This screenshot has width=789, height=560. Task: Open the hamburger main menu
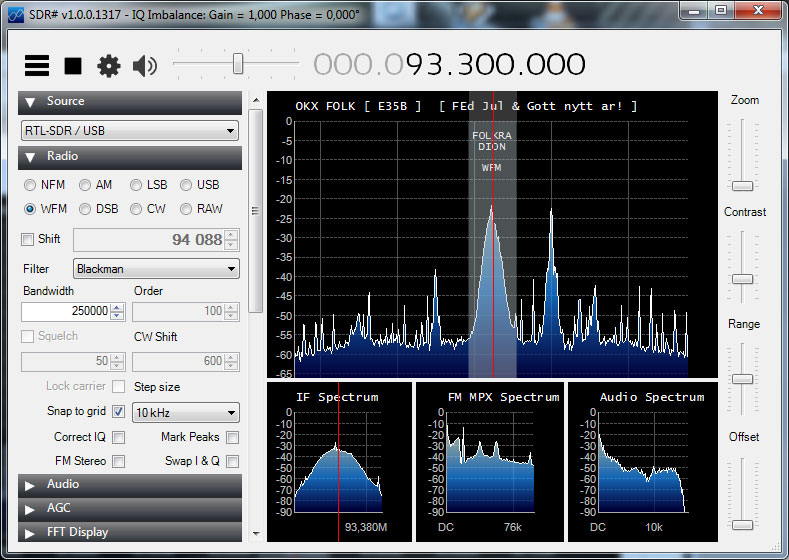(37, 66)
